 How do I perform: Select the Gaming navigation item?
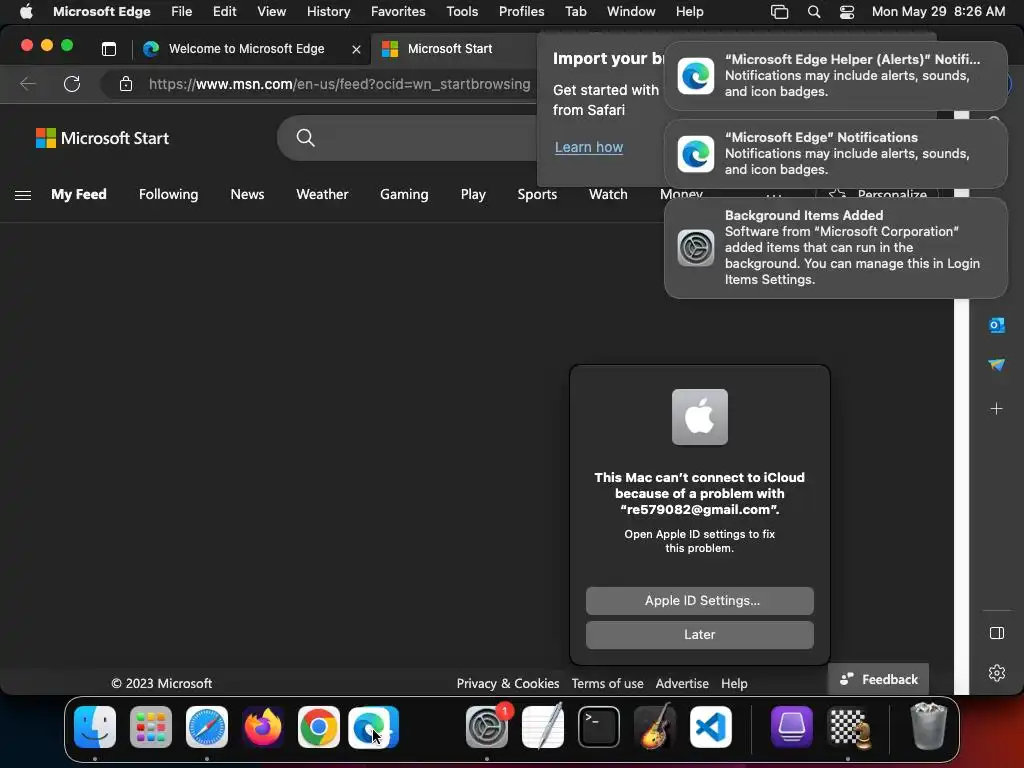404,195
